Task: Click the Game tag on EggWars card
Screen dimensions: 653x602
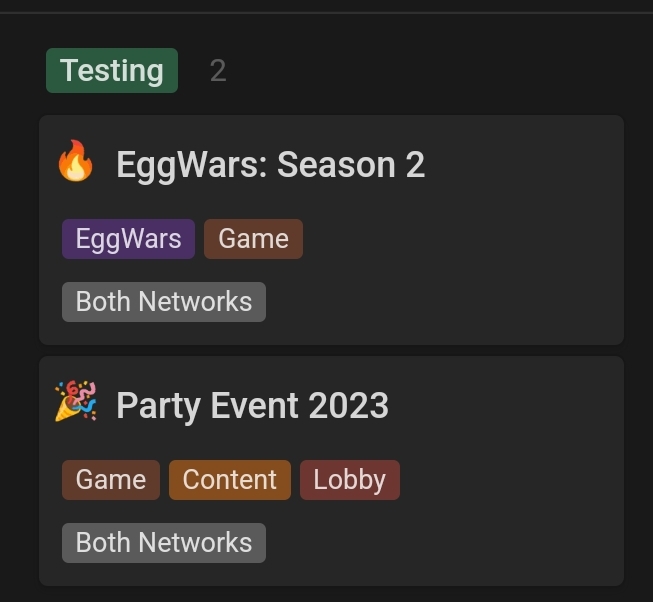Action: pos(253,239)
